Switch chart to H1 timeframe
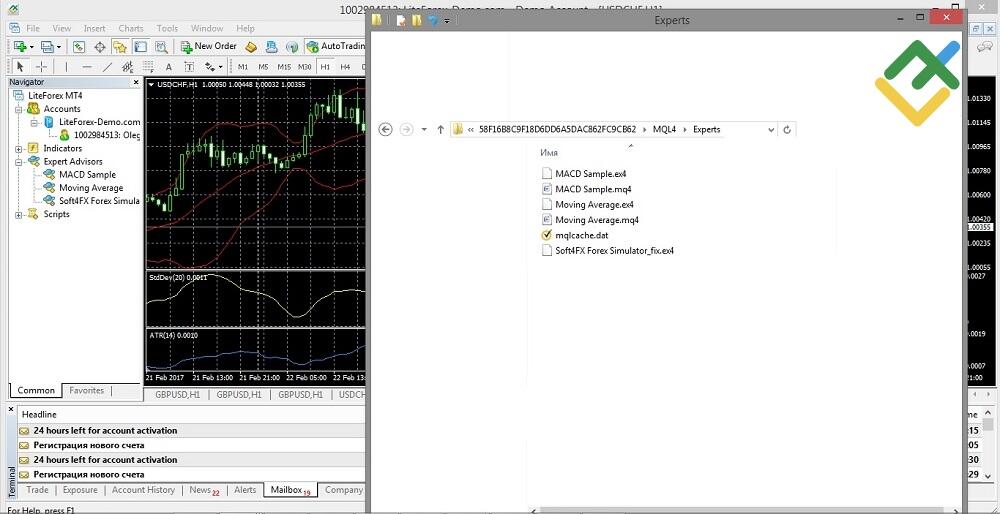Screen dimensions: 1000x514 point(325,67)
